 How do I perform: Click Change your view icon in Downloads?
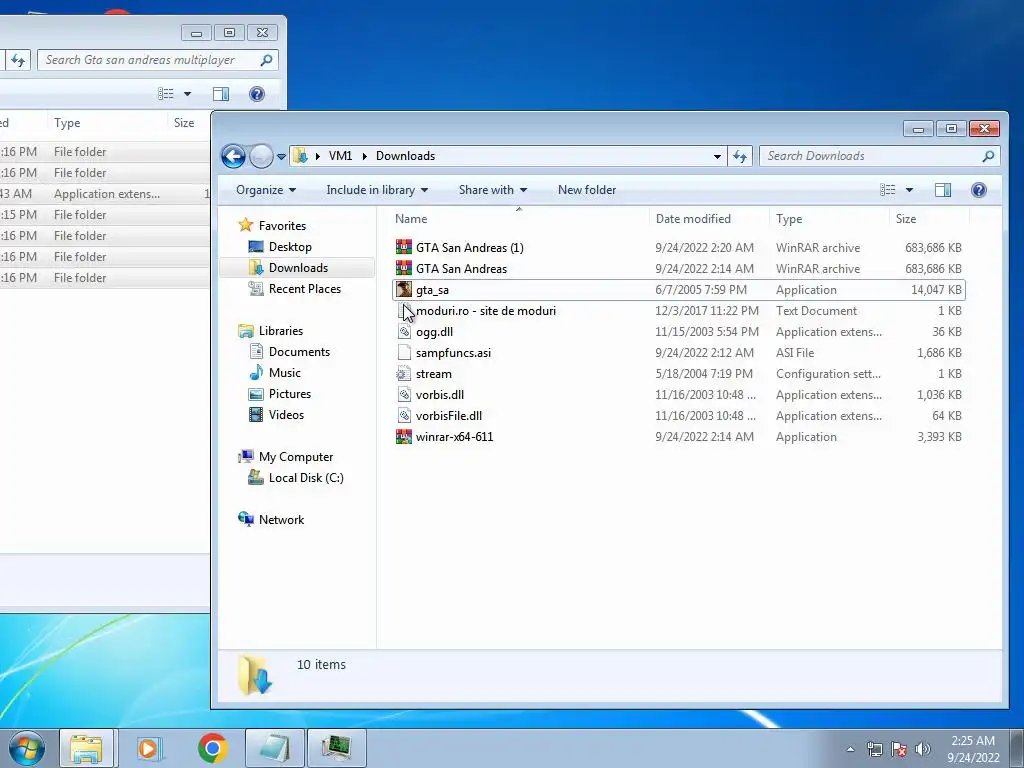click(x=888, y=190)
